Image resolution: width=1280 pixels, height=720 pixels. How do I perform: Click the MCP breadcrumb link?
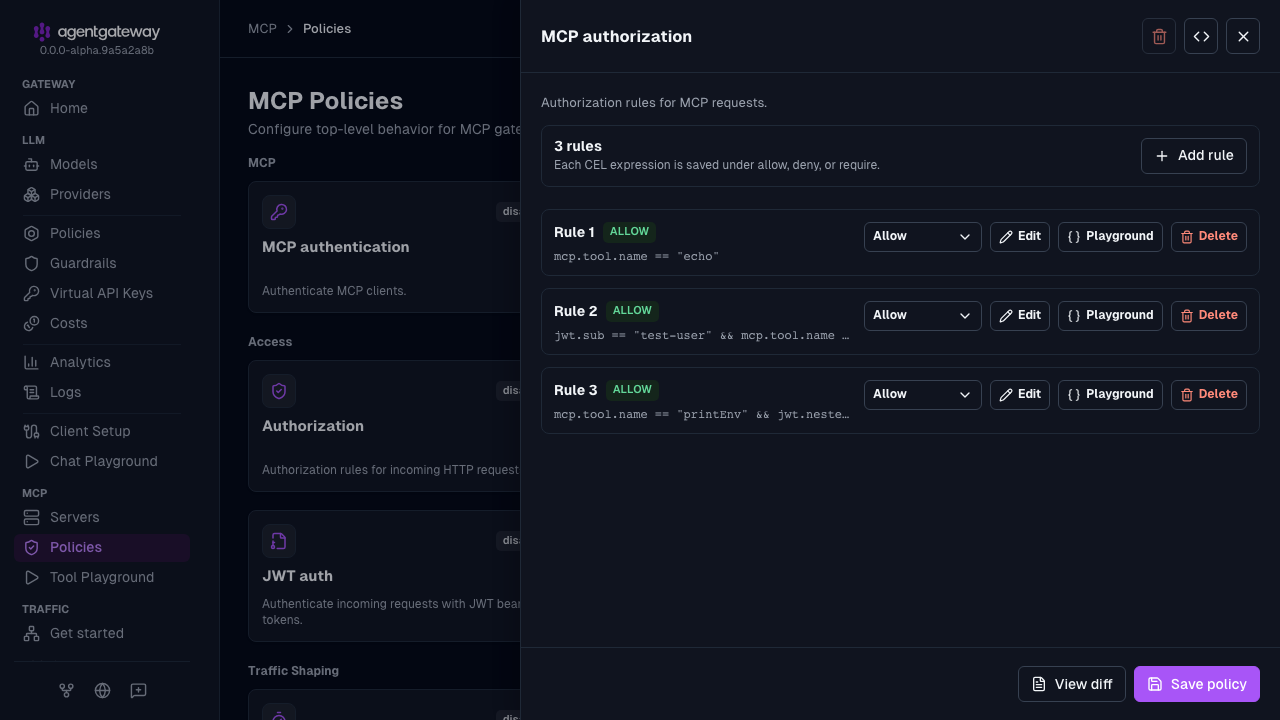[262, 29]
